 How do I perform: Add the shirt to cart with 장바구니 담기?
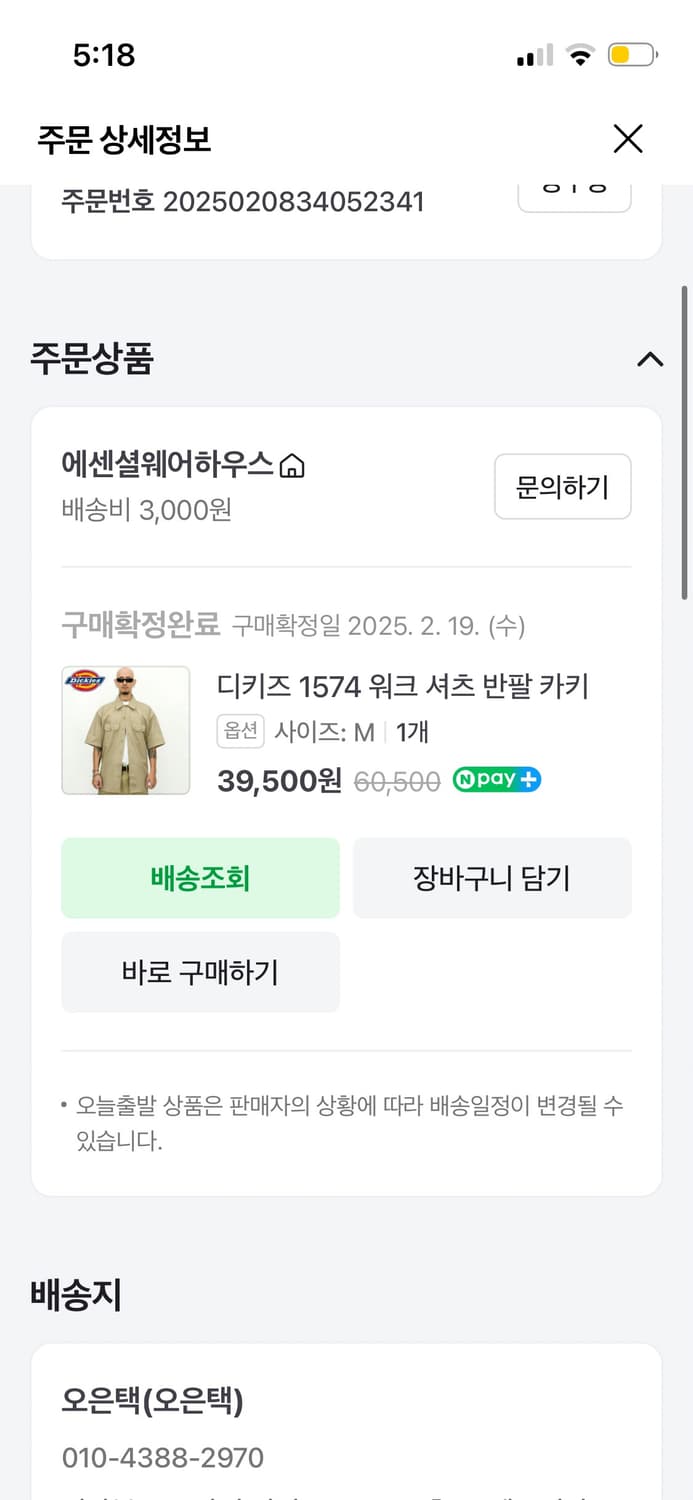click(x=492, y=877)
